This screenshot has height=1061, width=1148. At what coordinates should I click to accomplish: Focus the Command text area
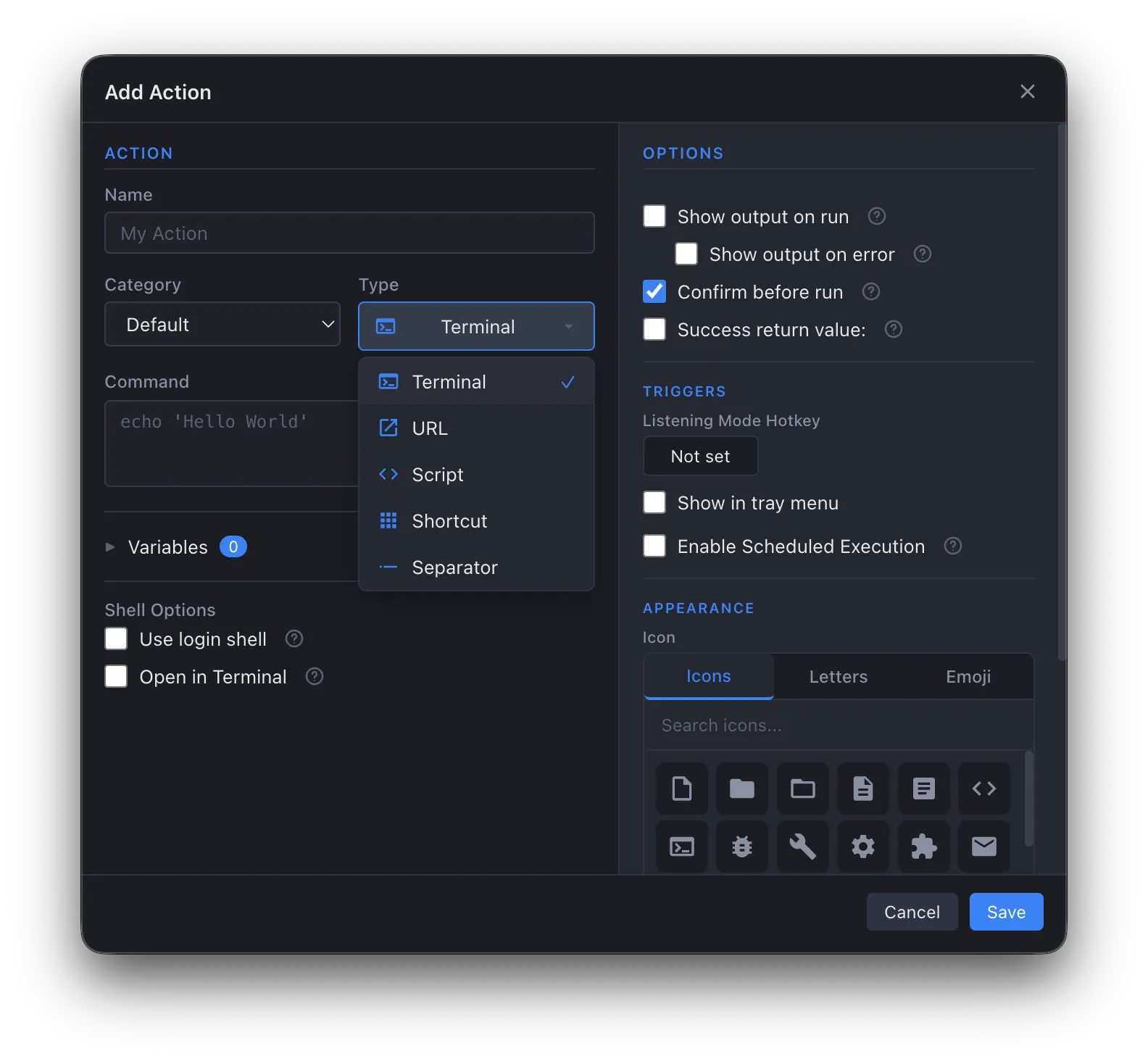pyautogui.click(x=232, y=443)
